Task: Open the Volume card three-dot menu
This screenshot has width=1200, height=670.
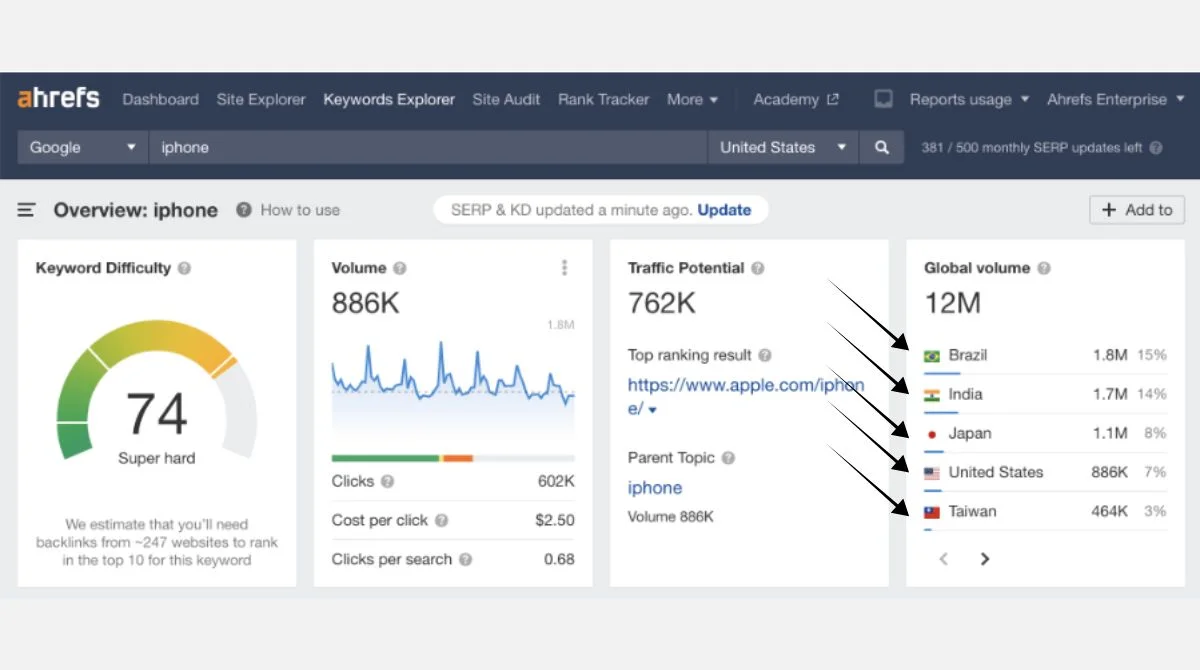Action: pyautogui.click(x=565, y=268)
